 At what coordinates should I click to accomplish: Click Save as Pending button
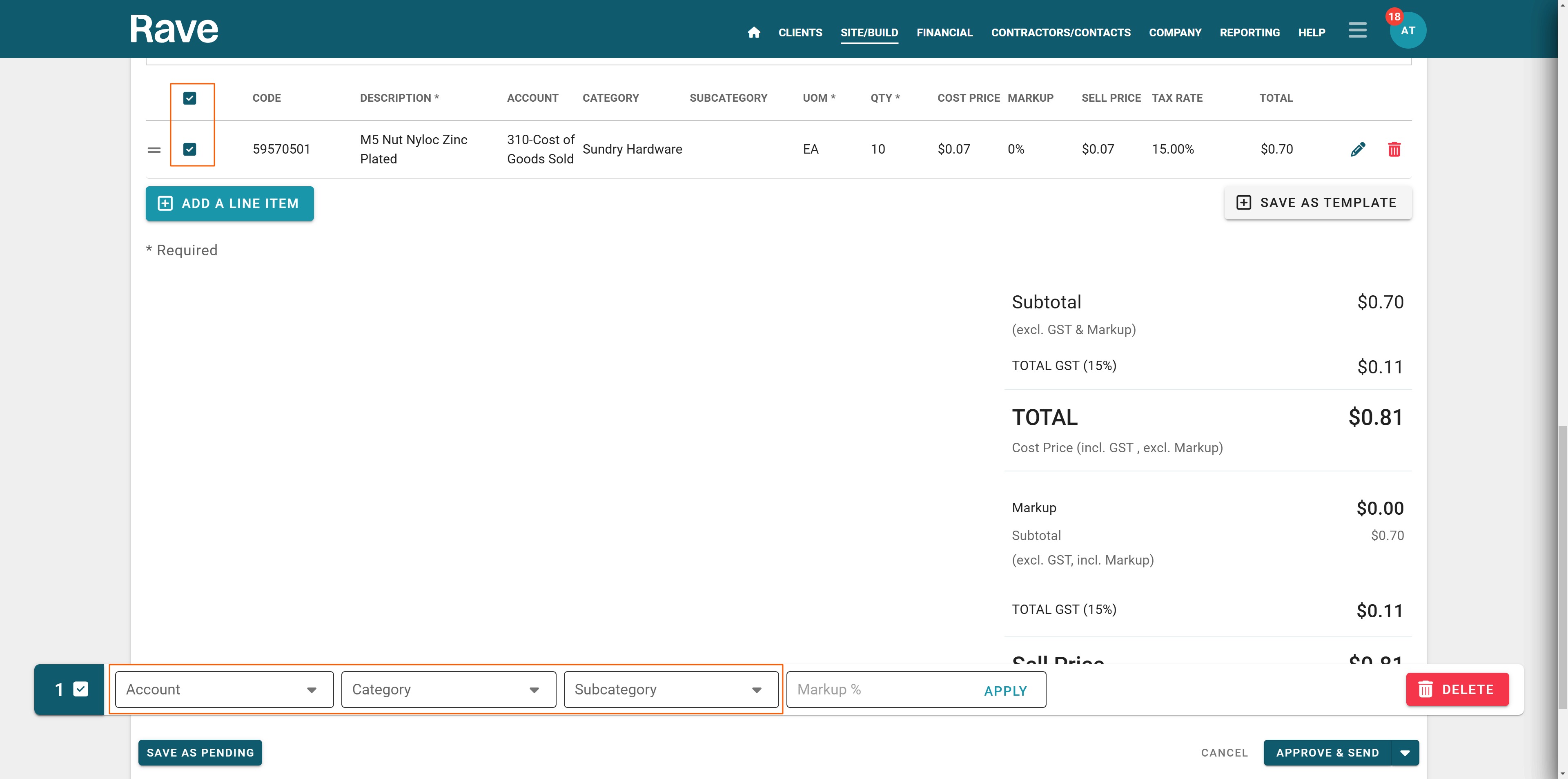click(200, 753)
